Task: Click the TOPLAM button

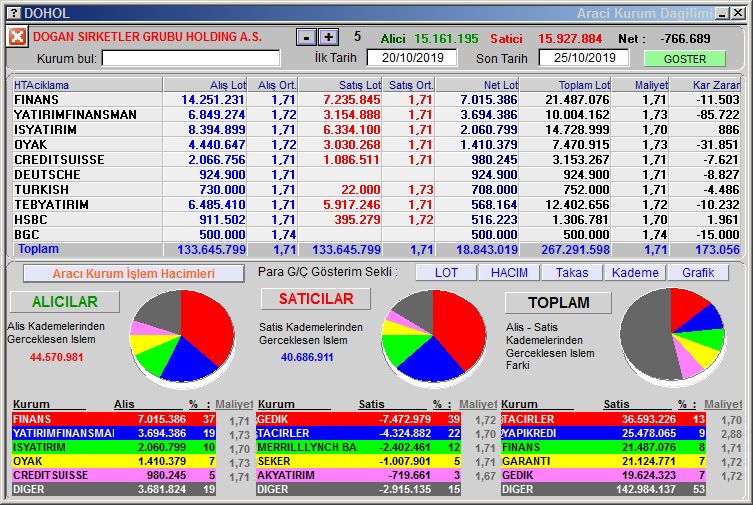Action: coord(559,302)
